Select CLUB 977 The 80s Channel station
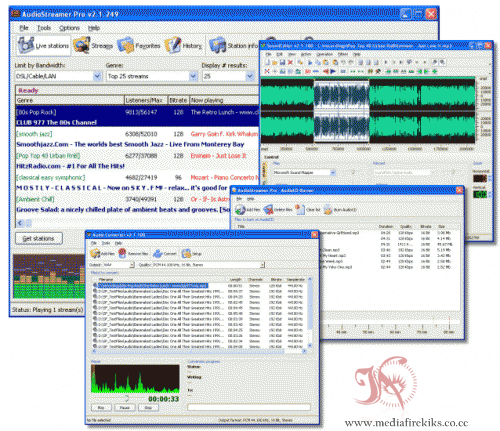Image resolution: width=500 pixels, height=431 pixels. [137, 117]
